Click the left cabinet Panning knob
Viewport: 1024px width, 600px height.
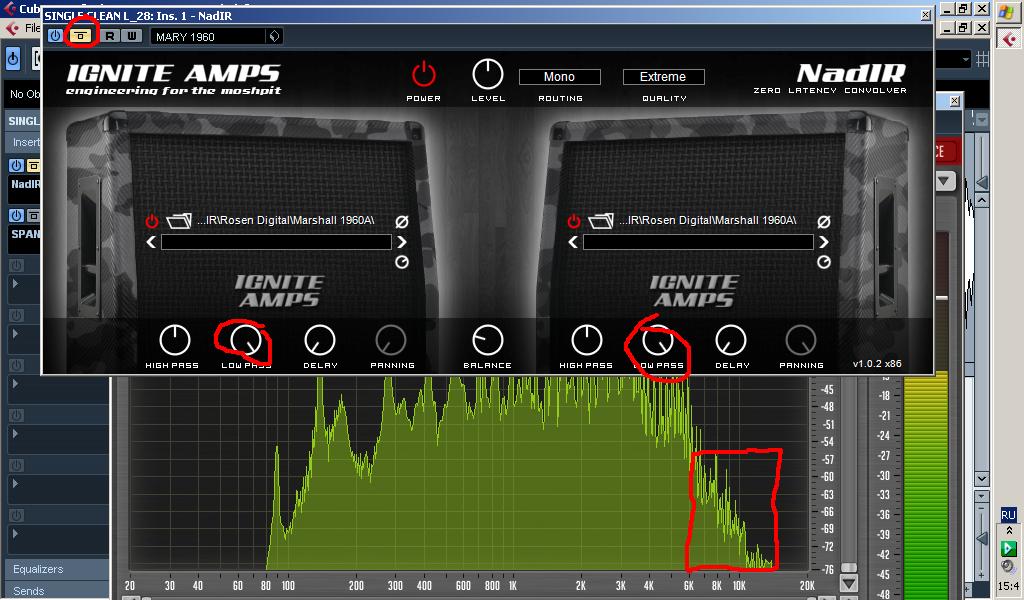click(391, 340)
